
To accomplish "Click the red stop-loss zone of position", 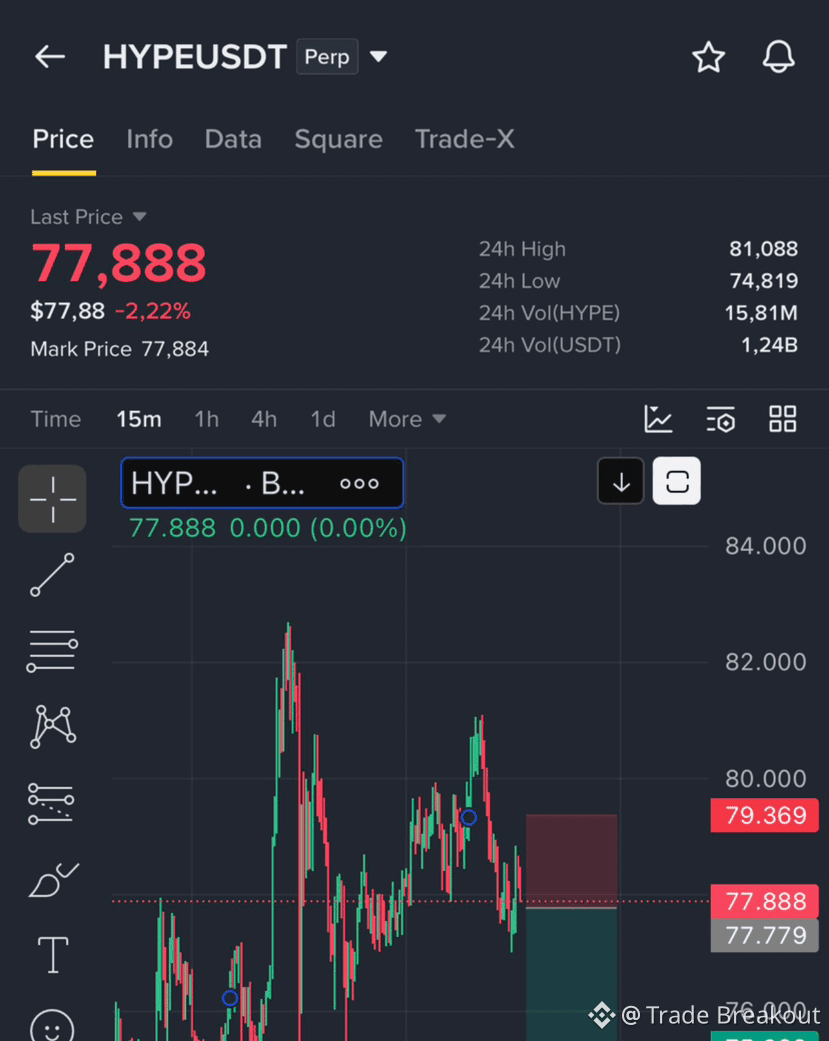I will (x=571, y=860).
